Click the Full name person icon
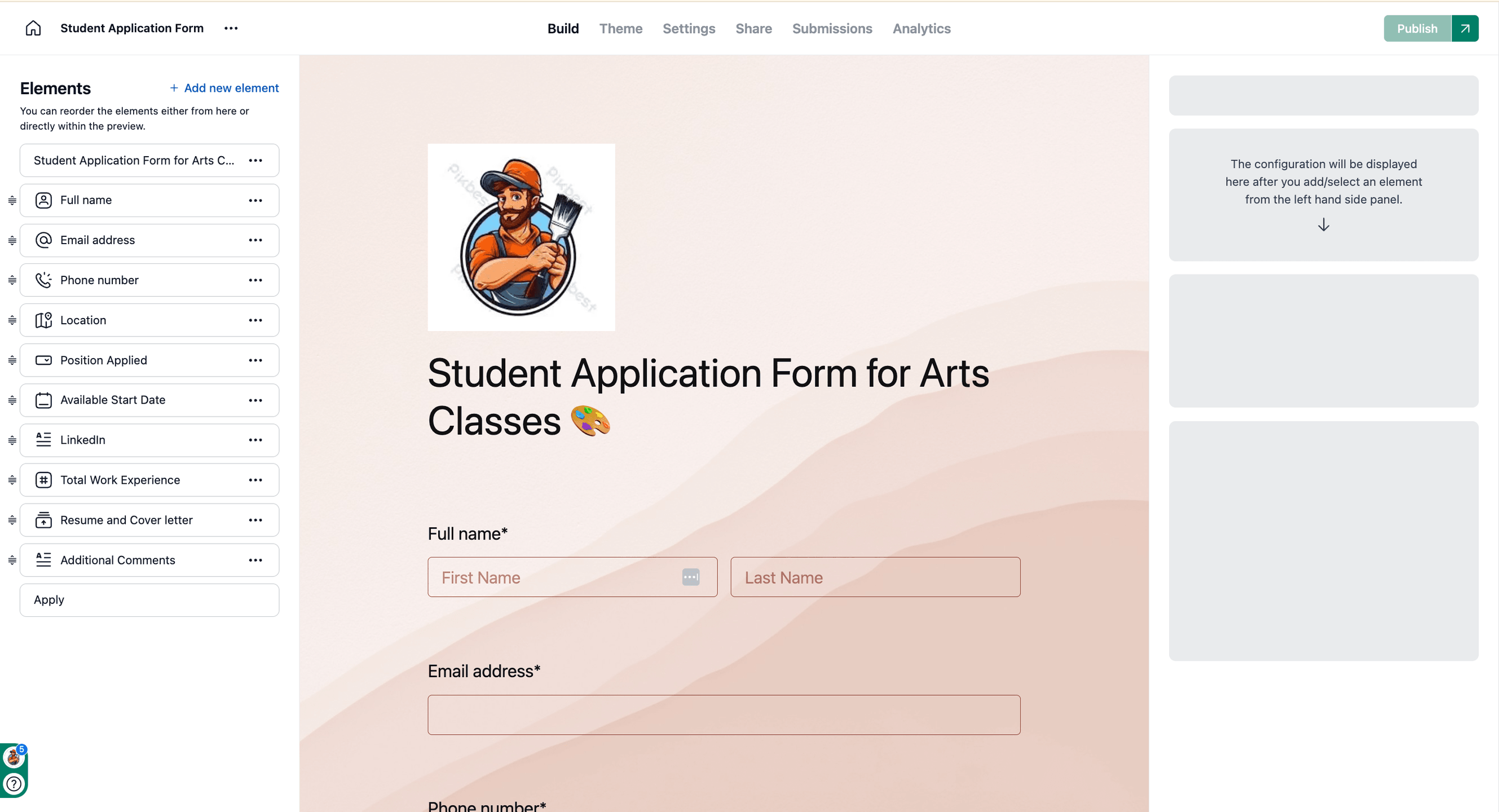Screen dimensions: 1499x812 pos(43,200)
